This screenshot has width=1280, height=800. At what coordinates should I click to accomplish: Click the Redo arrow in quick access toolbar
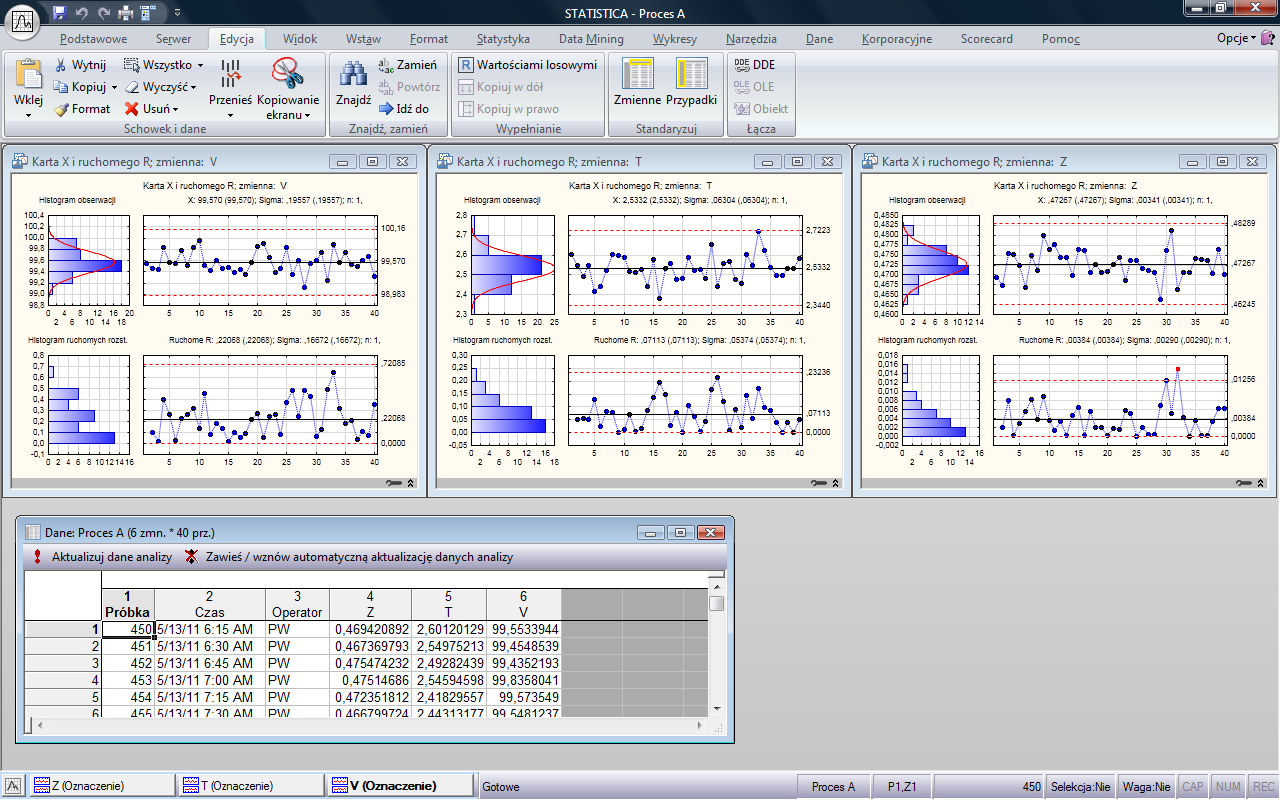coord(104,13)
